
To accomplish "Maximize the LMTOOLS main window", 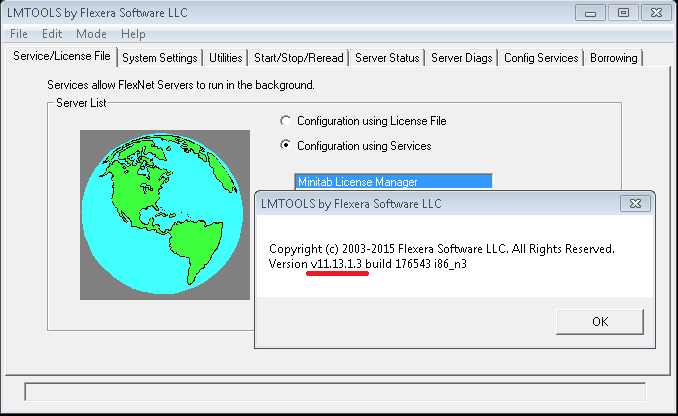I will tap(623, 13).
